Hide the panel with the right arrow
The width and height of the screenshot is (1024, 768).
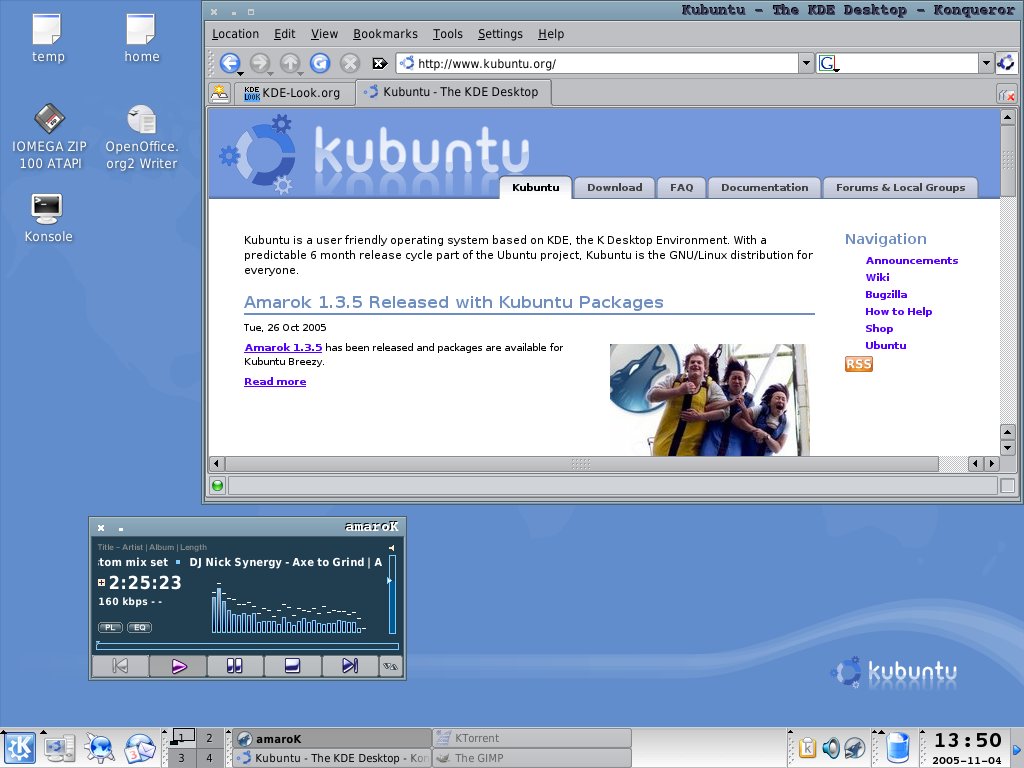[1017, 748]
